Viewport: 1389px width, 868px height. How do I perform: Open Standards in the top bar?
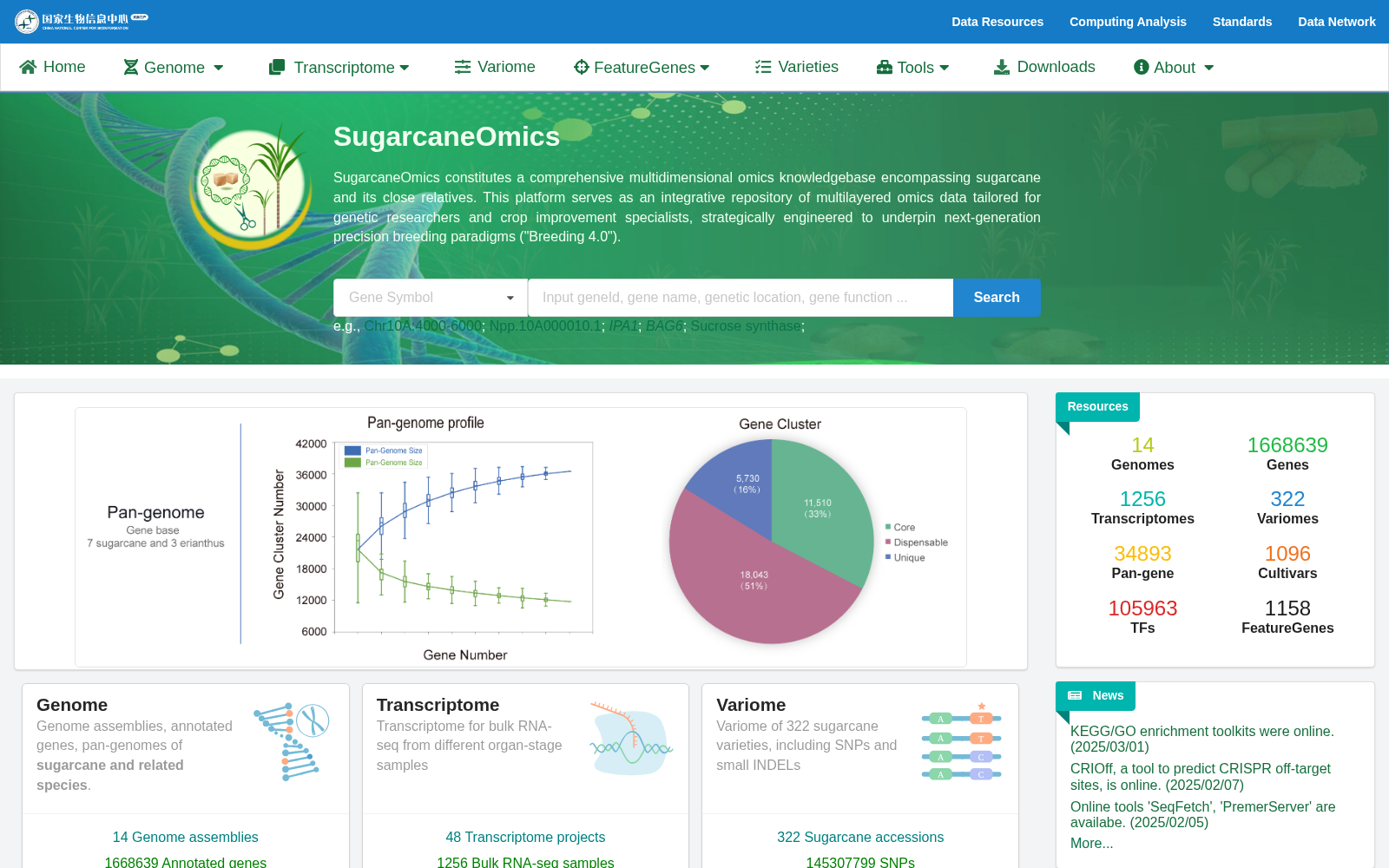[1242, 22]
